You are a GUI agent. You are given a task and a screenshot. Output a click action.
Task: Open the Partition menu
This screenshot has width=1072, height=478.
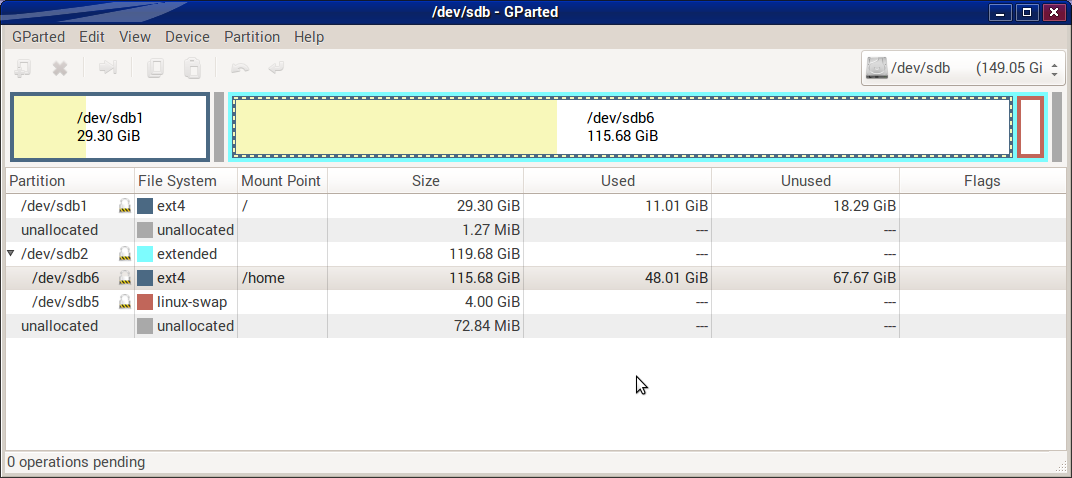click(252, 37)
